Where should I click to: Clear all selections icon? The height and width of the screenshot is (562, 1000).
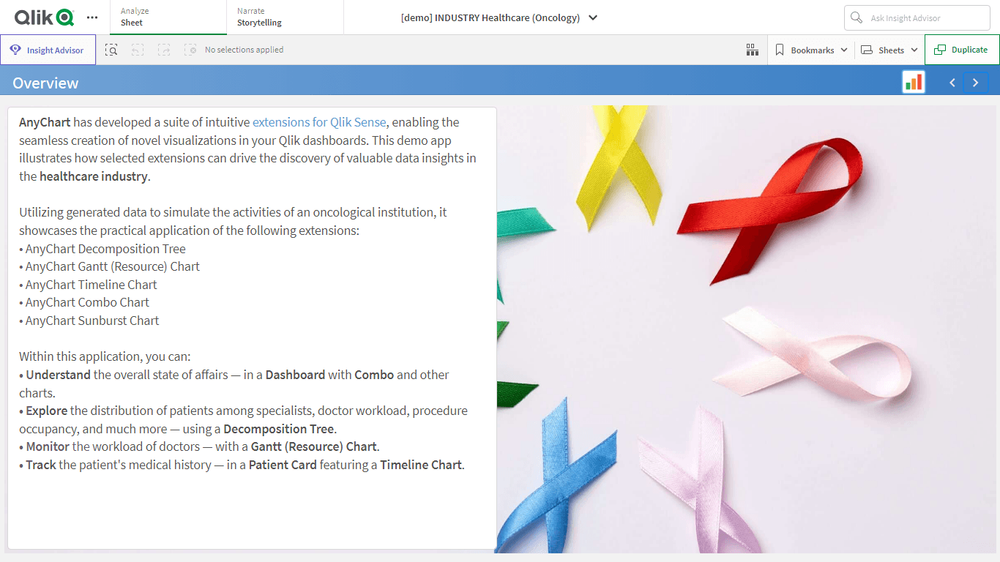190,50
